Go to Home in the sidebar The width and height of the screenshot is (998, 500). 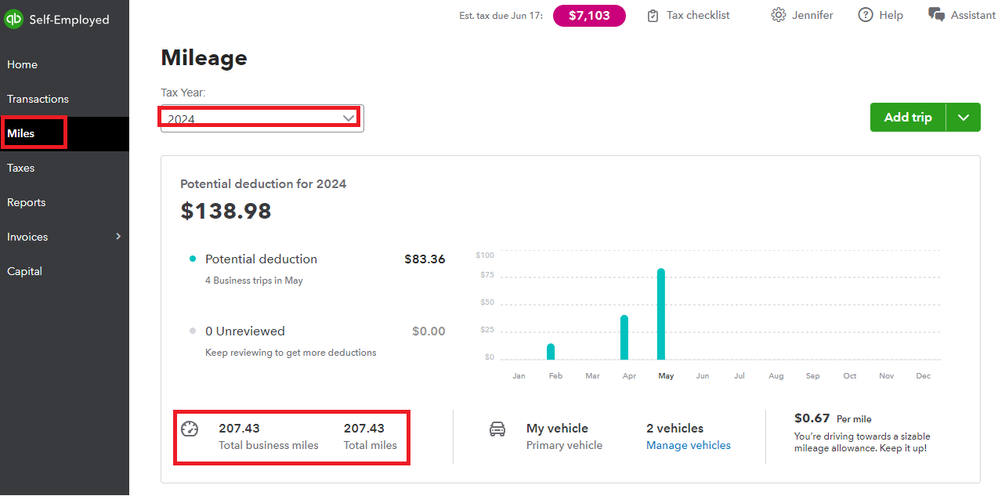[22, 65]
